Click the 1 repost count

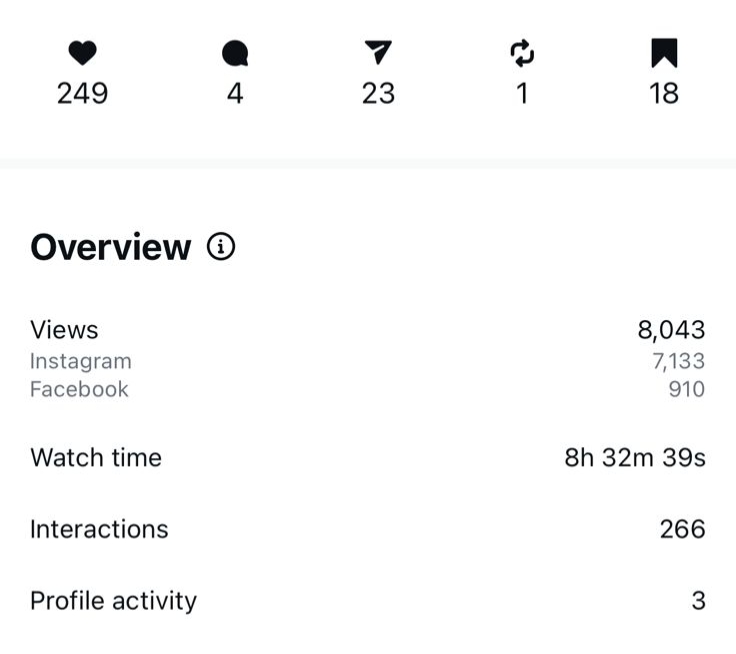(522, 94)
